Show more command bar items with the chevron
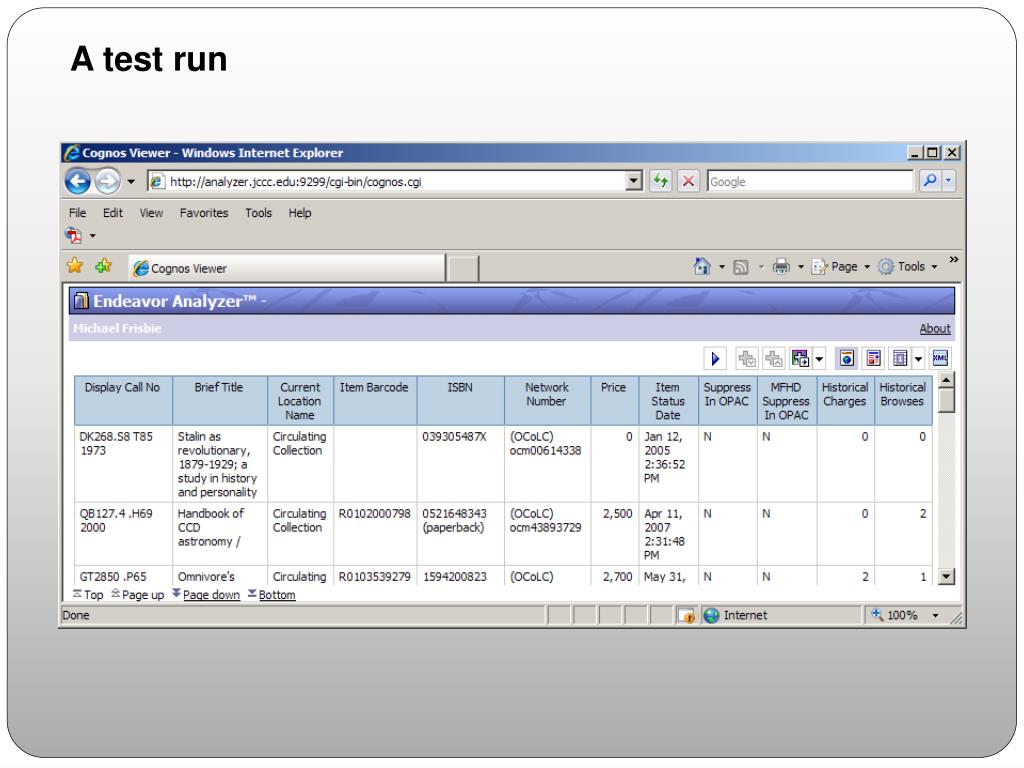 (953, 259)
